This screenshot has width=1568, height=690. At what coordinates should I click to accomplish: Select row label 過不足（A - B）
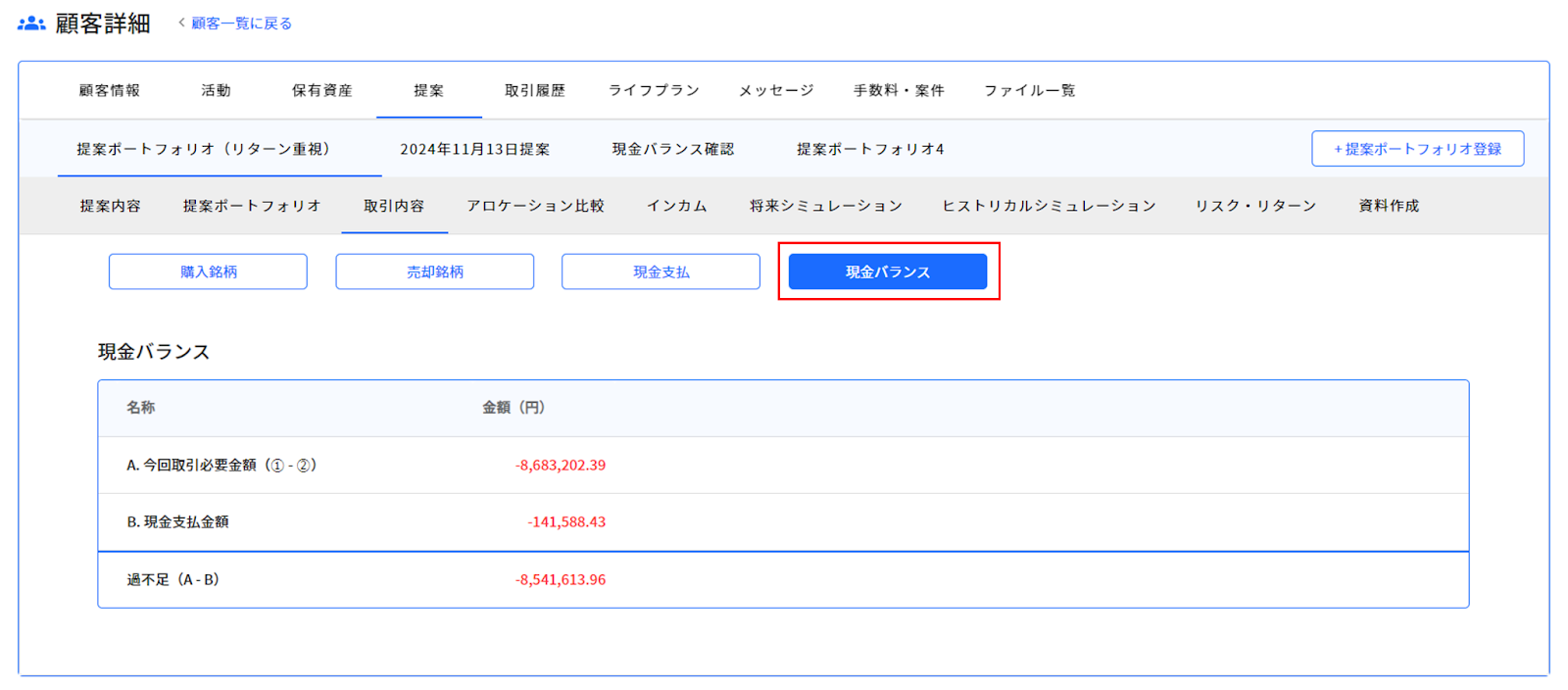[173, 580]
